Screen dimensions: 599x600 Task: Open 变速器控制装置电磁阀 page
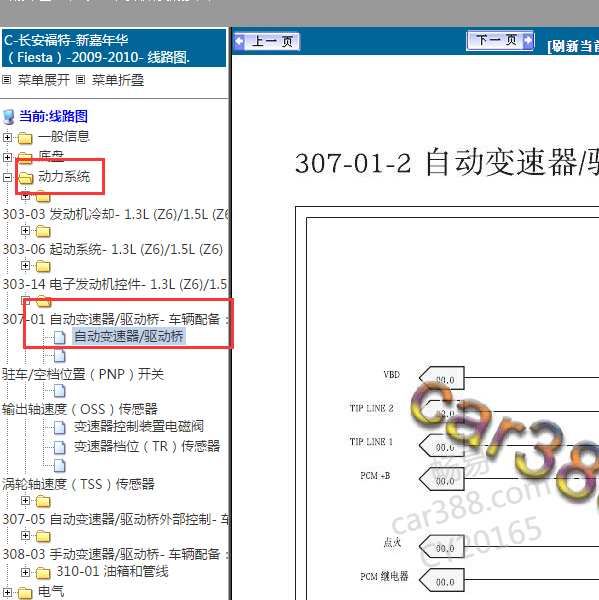[x=139, y=426]
